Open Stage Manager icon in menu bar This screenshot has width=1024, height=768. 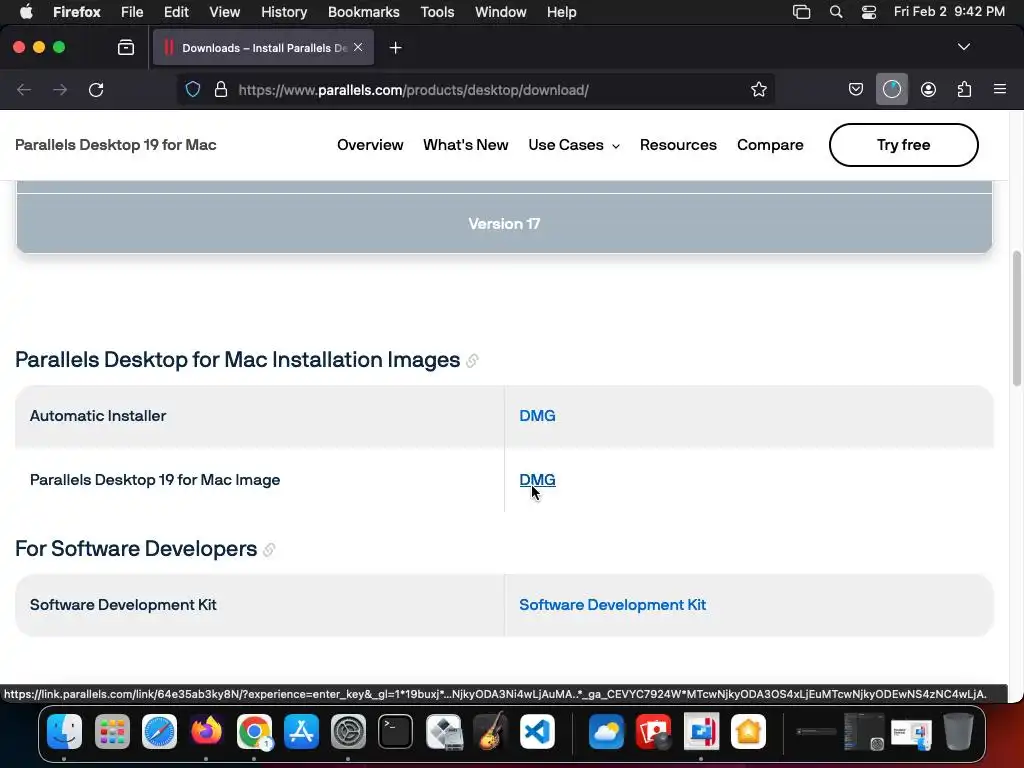(801, 12)
